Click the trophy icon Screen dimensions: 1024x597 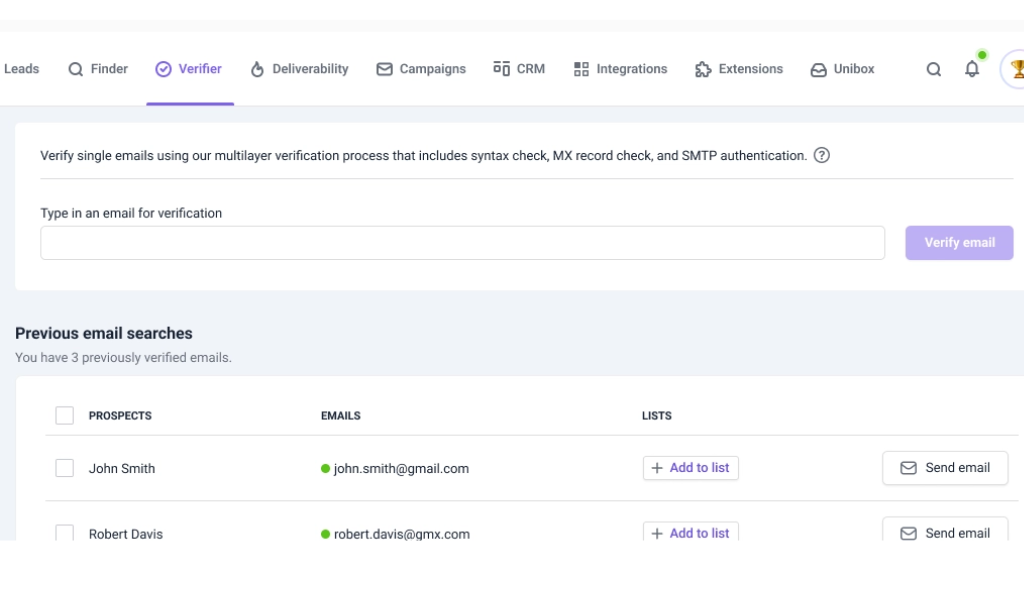[1016, 69]
